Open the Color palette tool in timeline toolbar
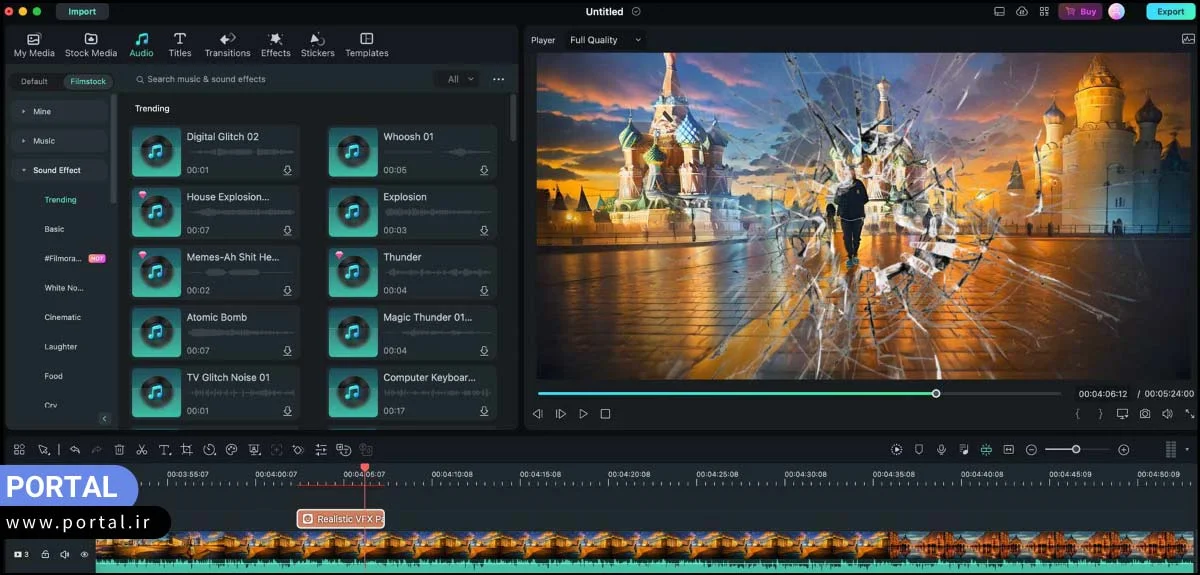 point(231,450)
